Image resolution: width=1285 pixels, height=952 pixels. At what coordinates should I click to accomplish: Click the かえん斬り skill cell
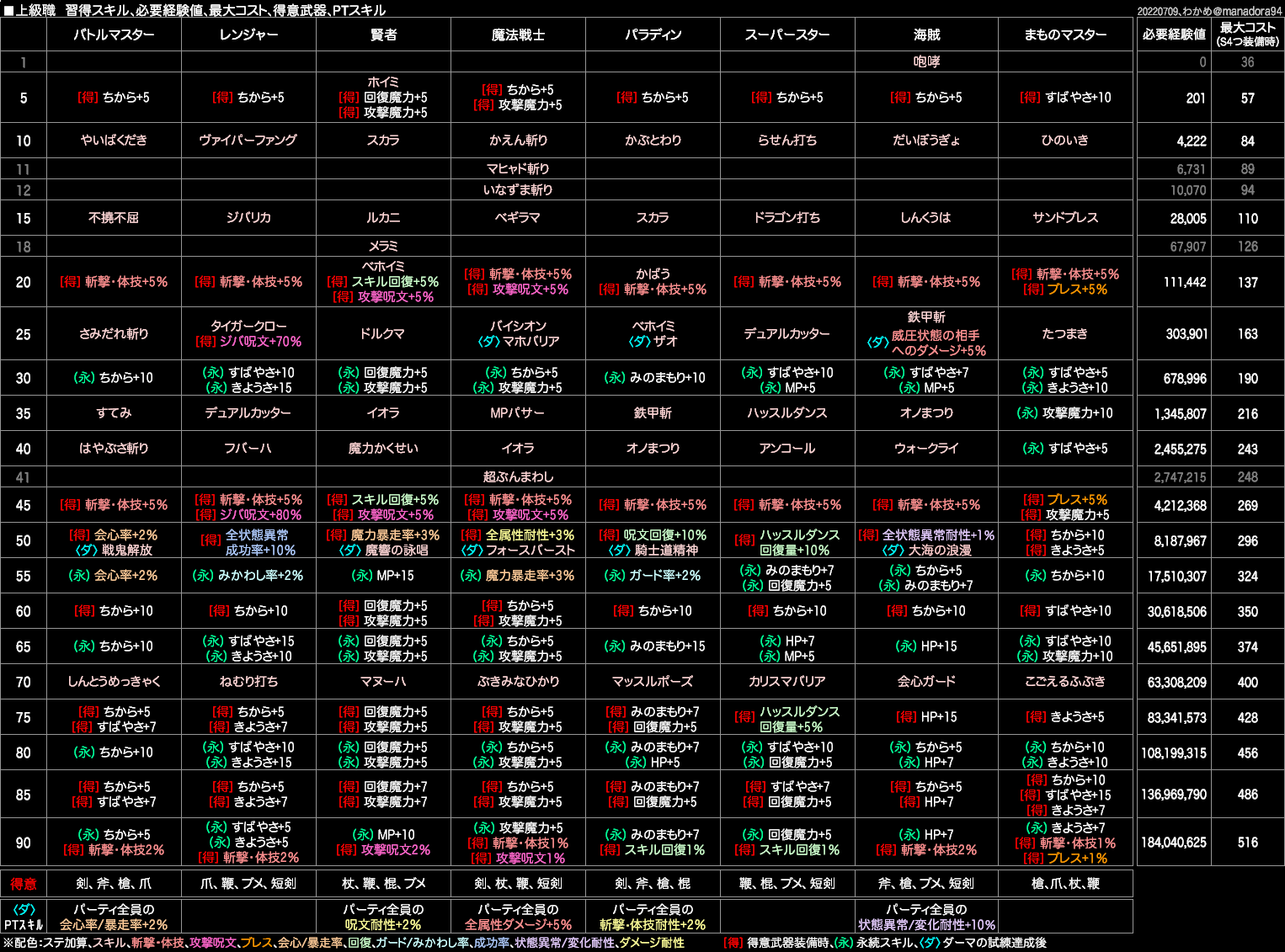point(518,141)
